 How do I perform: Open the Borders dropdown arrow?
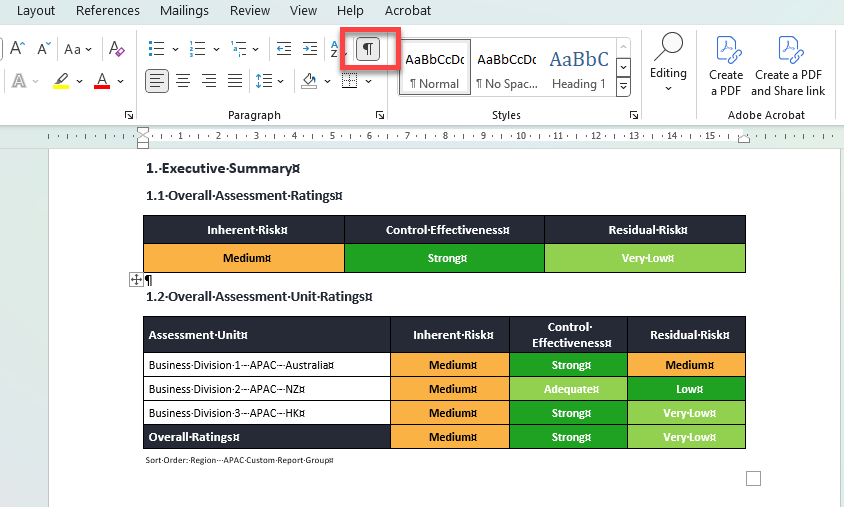tap(368, 81)
